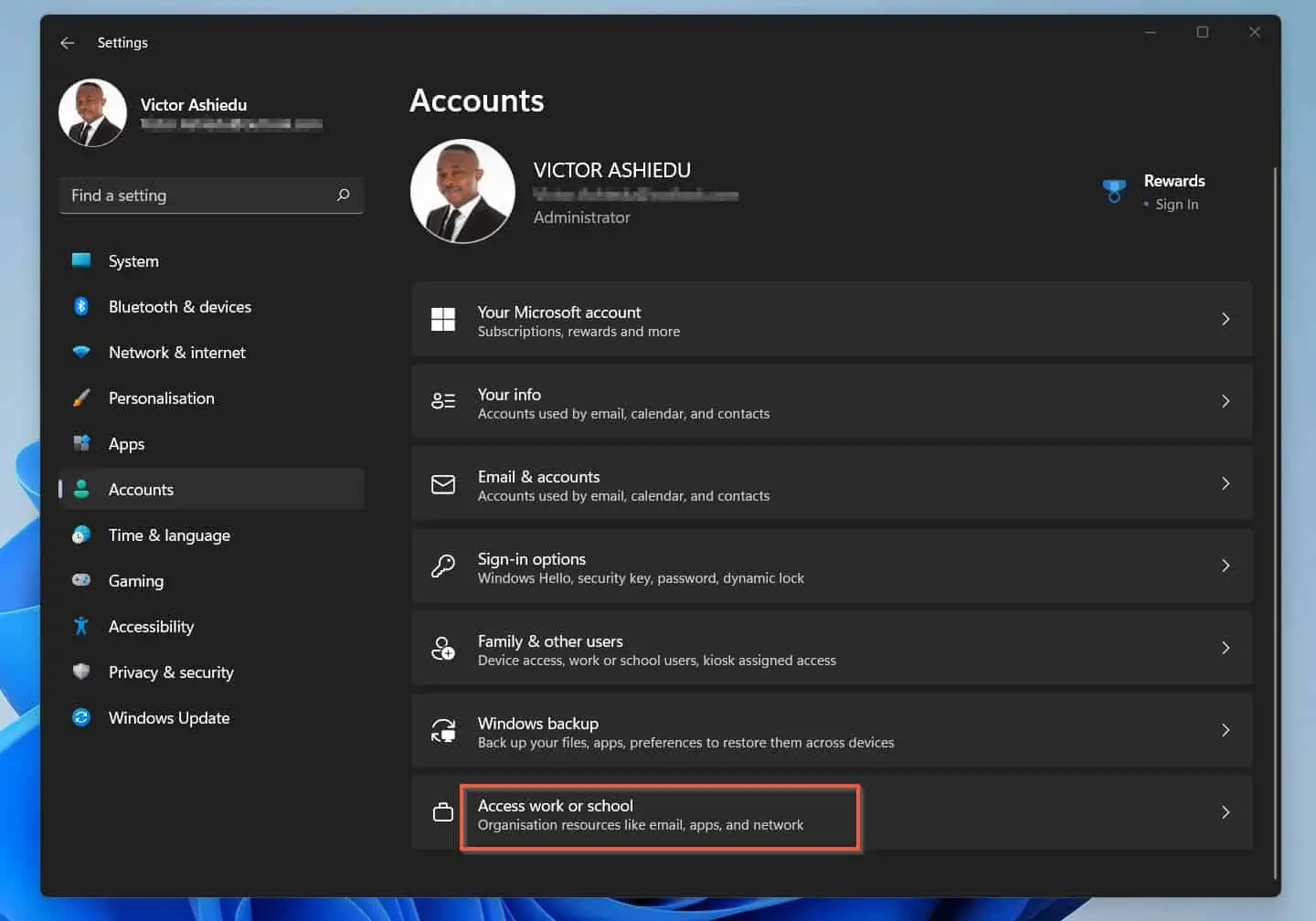Open Windows backup settings
Screen dimensions: 1316x921
tap(832, 730)
